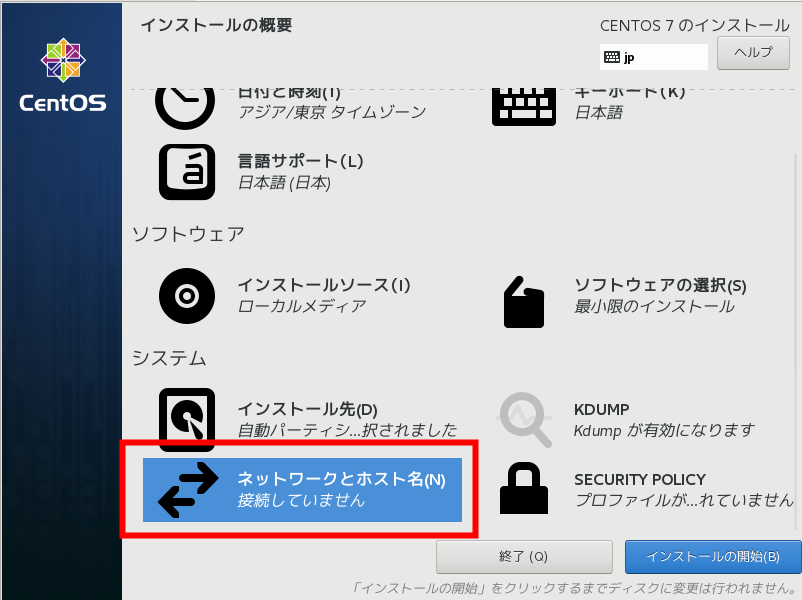Open the software selection package icon
The image size is (802, 600).
(x=523, y=302)
